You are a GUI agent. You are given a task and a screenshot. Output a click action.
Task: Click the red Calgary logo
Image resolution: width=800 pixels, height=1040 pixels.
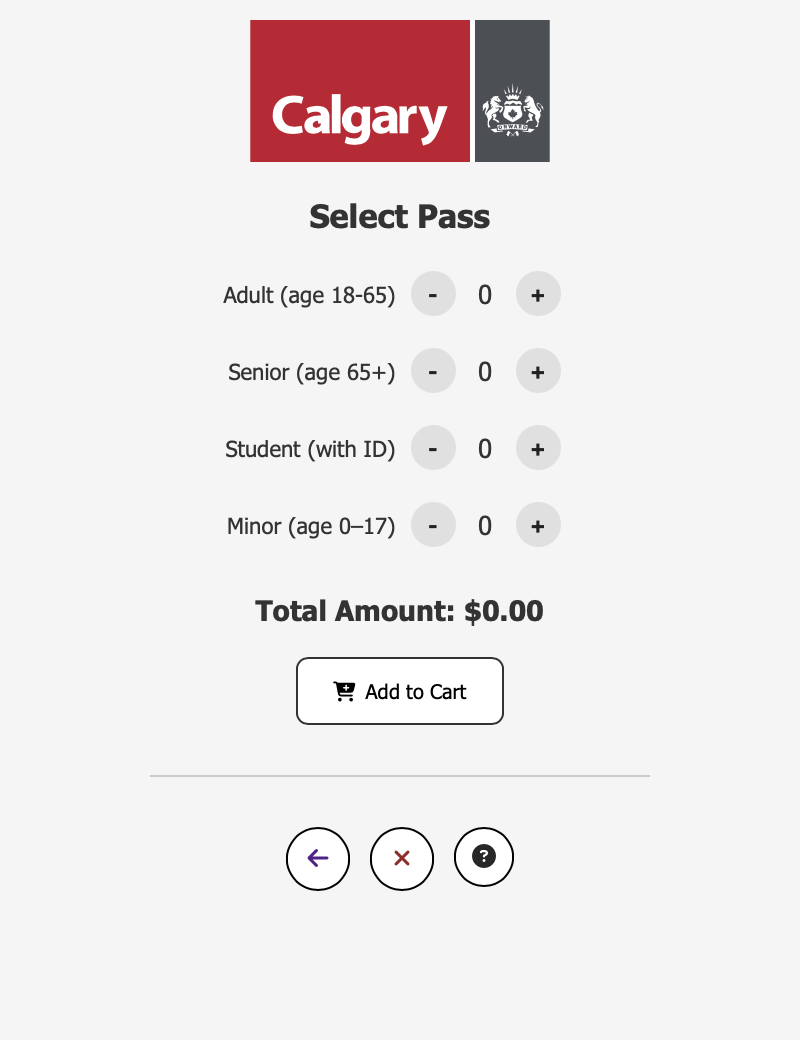[360, 91]
